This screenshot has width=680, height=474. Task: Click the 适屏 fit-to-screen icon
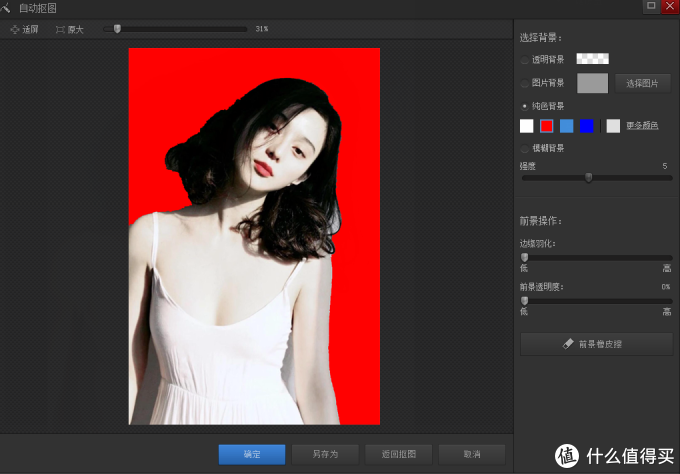pyautogui.click(x=14, y=29)
